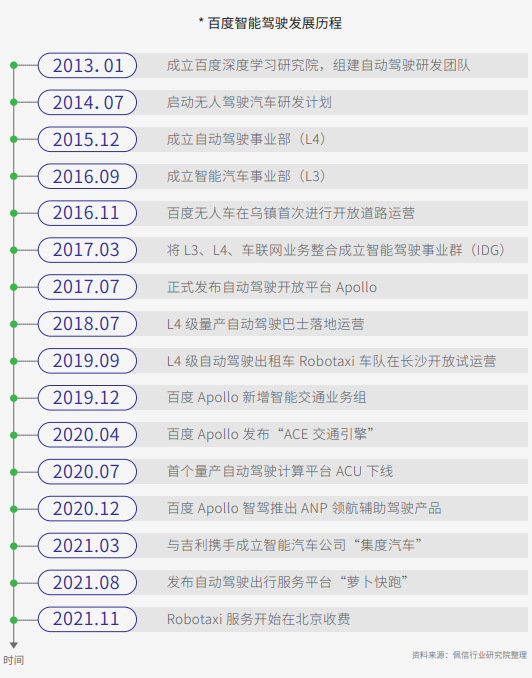
Task: Select the 2014.07 date badge
Action: [x=87, y=102]
